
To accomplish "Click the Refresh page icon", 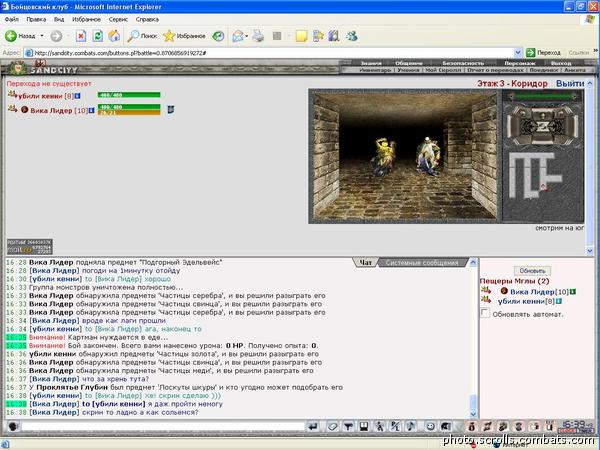I will [x=98, y=36].
